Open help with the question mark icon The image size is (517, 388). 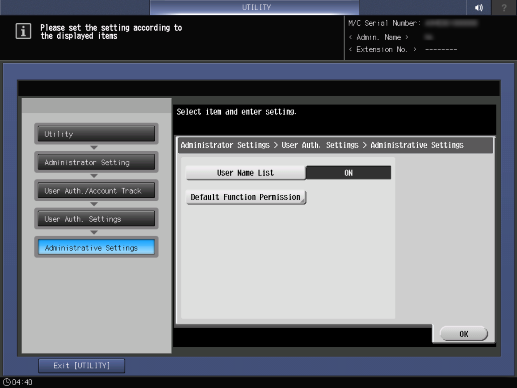(x=504, y=7)
